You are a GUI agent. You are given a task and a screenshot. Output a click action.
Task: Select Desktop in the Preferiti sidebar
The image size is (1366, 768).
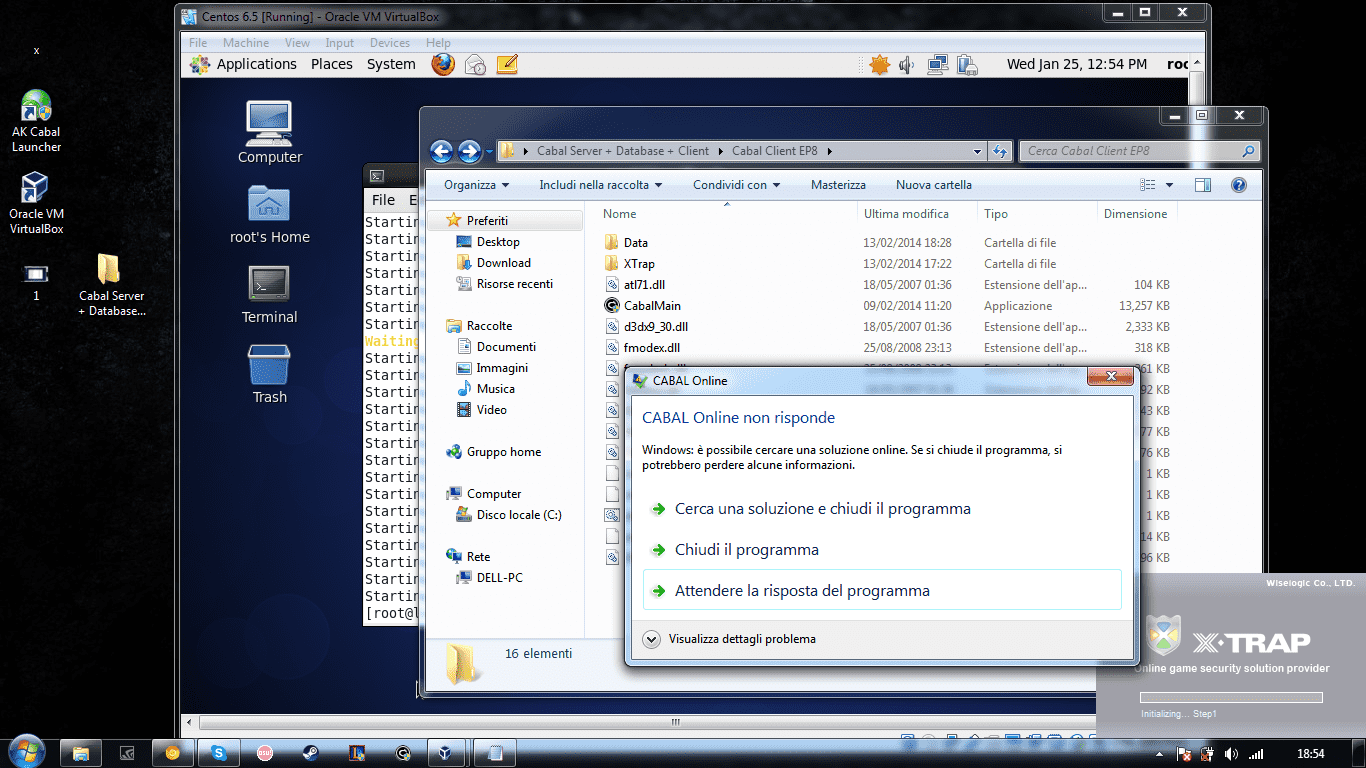coord(498,242)
